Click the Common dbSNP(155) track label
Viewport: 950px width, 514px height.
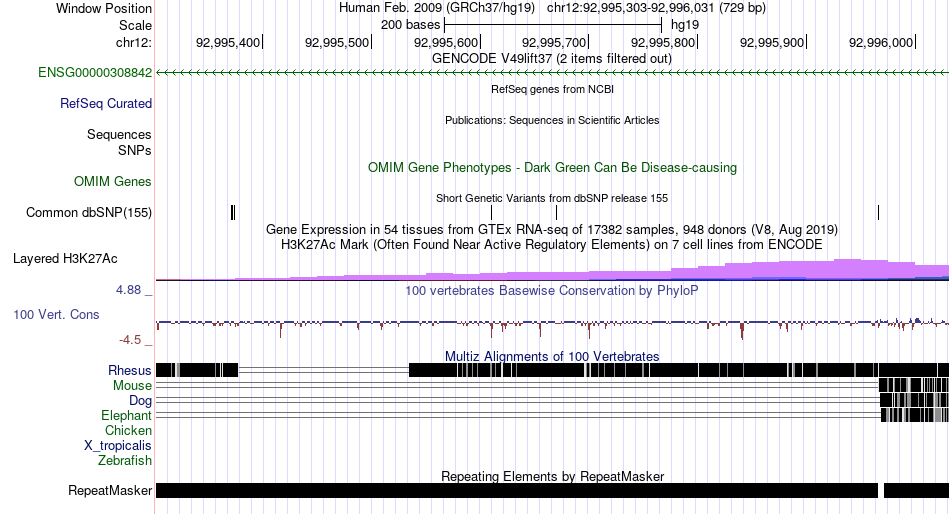click(x=89, y=213)
